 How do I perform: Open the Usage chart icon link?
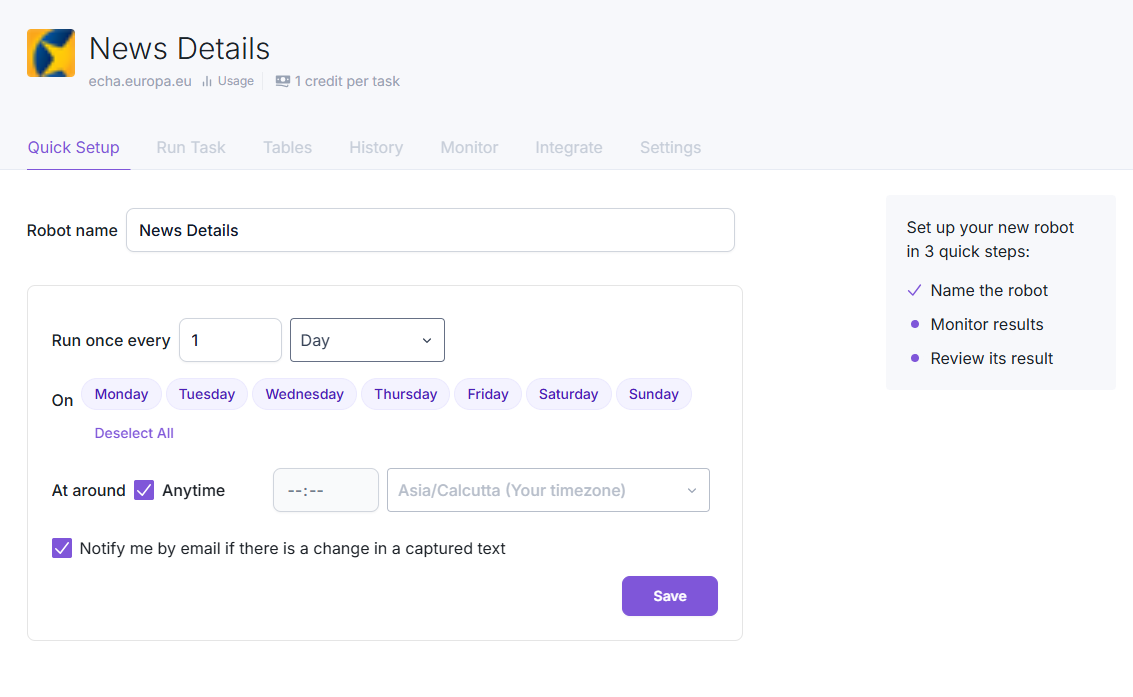tap(207, 81)
